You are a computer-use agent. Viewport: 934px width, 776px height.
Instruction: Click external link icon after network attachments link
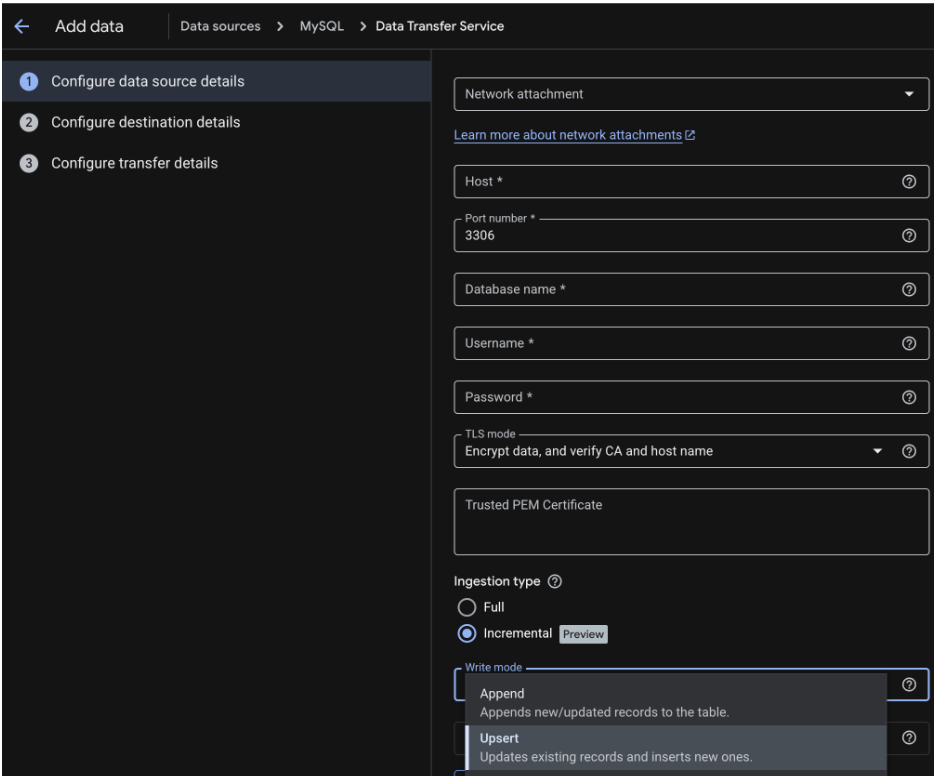point(690,135)
